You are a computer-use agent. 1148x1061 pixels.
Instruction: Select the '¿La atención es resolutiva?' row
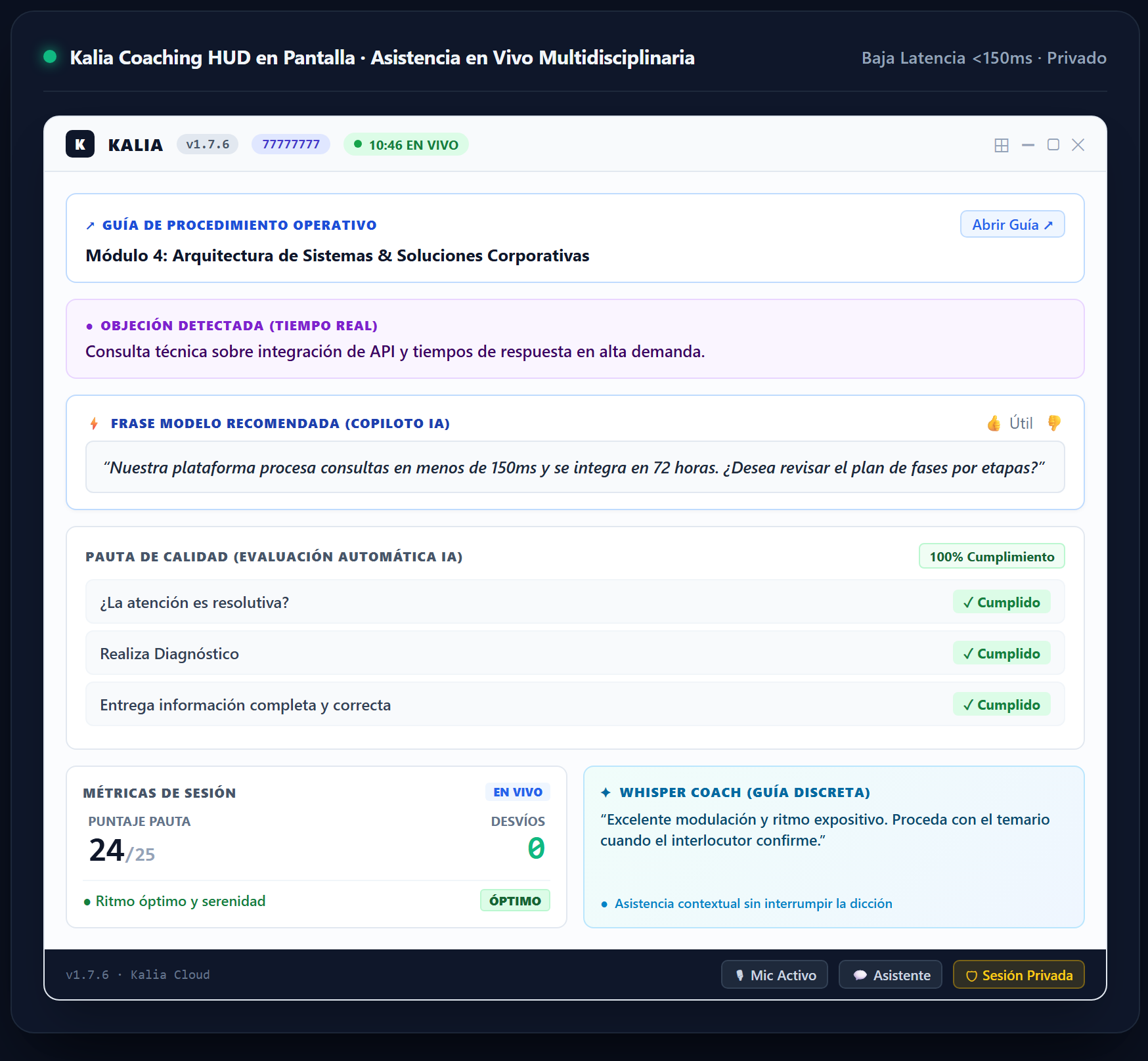point(575,602)
